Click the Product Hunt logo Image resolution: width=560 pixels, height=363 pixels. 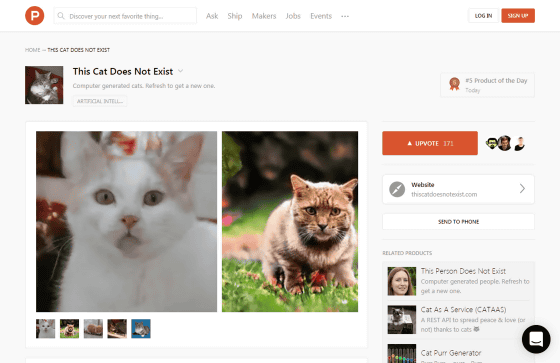point(35,16)
